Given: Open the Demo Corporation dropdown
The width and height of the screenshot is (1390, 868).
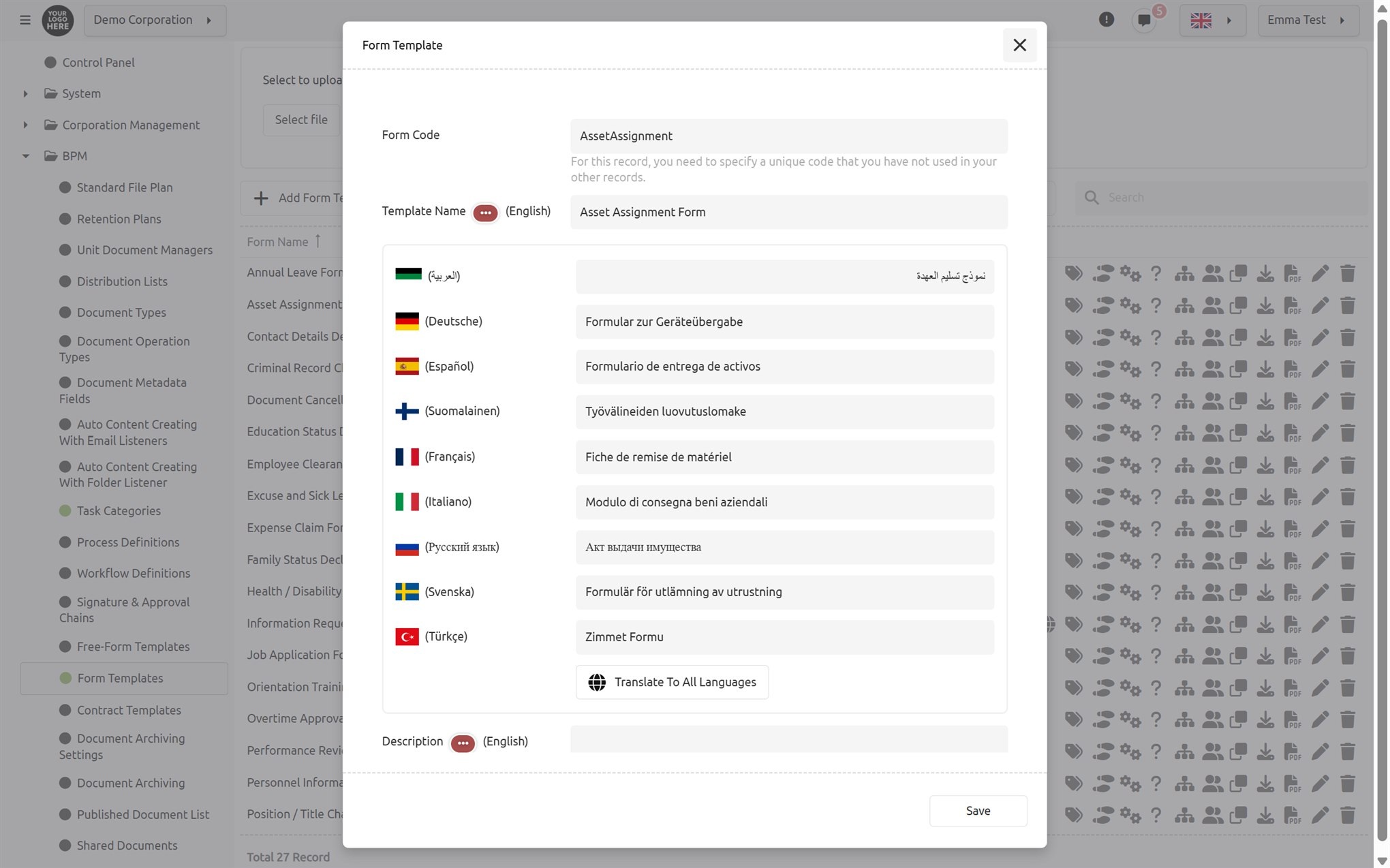Looking at the screenshot, I should click(x=155, y=20).
